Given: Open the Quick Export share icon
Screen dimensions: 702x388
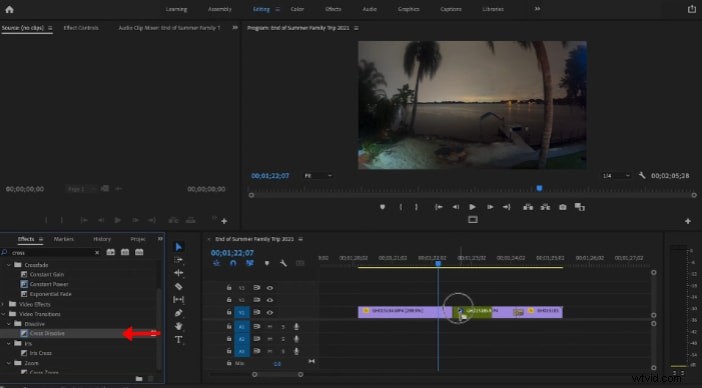Looking at the screenshot, I should click(x=692, y=9).
